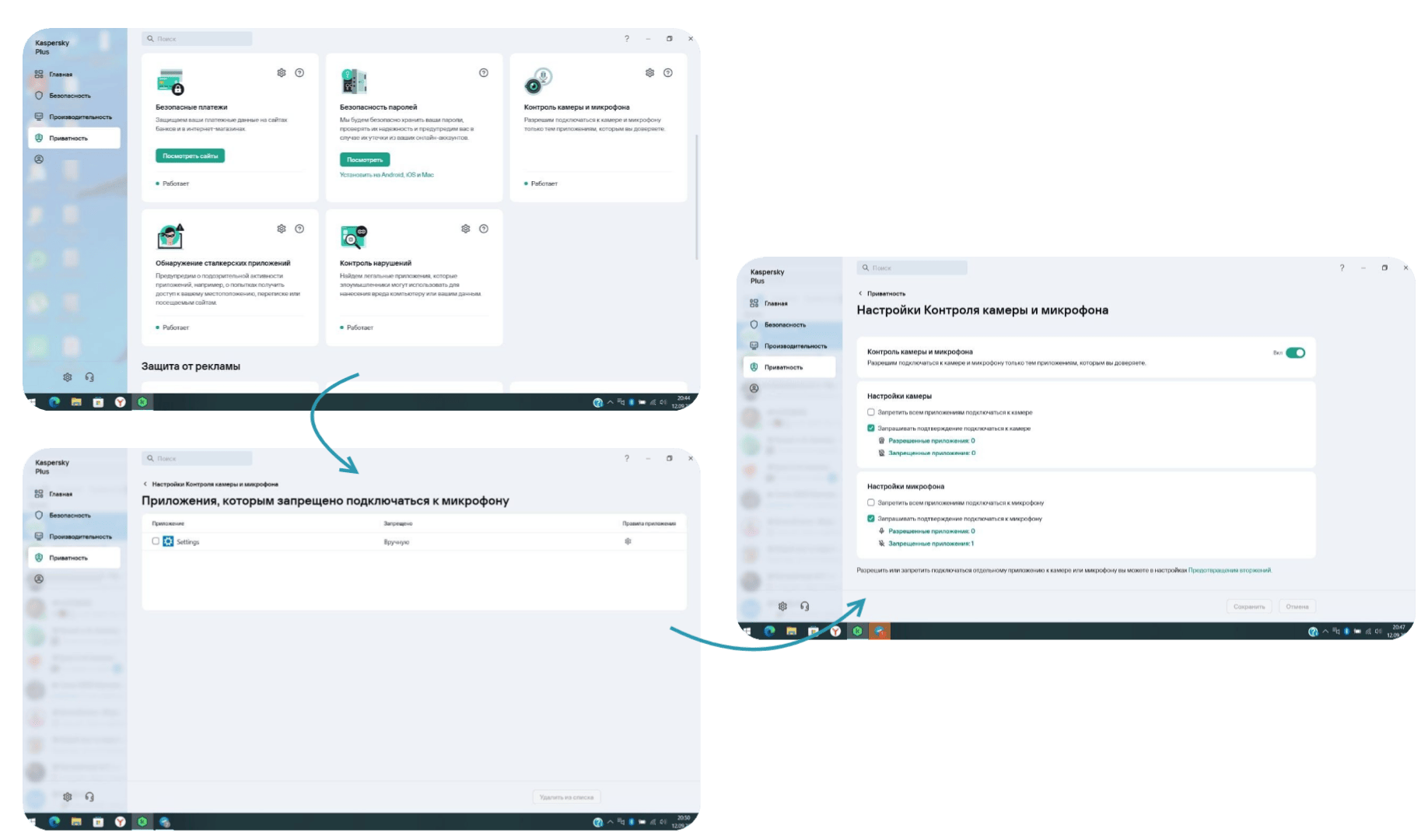Screen dimensions: 1428x840
Task: Sort the blocked apps list by Запрещено column
Action: pos(398,523)
